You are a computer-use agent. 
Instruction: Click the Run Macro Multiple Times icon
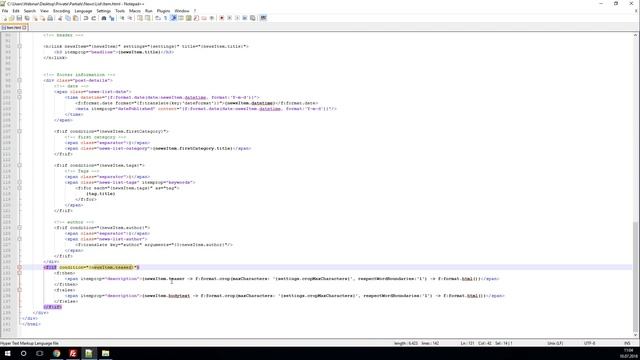[245, 18]
